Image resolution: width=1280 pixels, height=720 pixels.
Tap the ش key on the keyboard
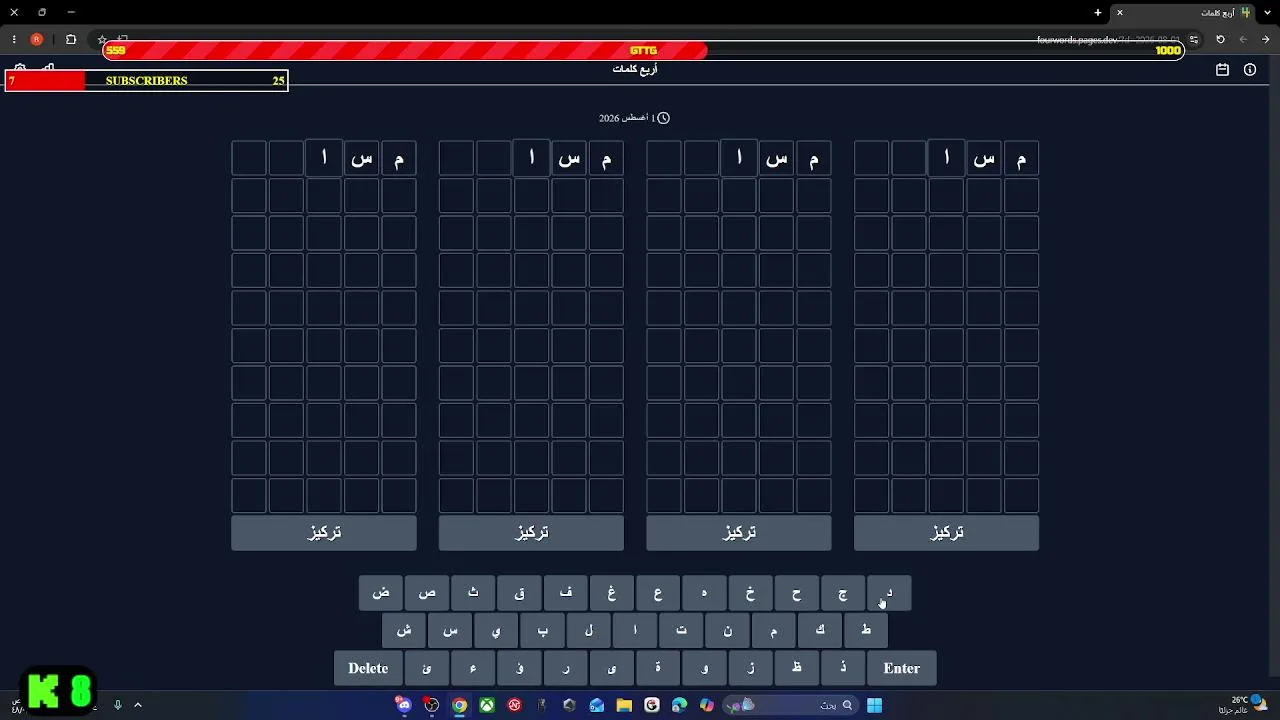[x=404, y=630]
